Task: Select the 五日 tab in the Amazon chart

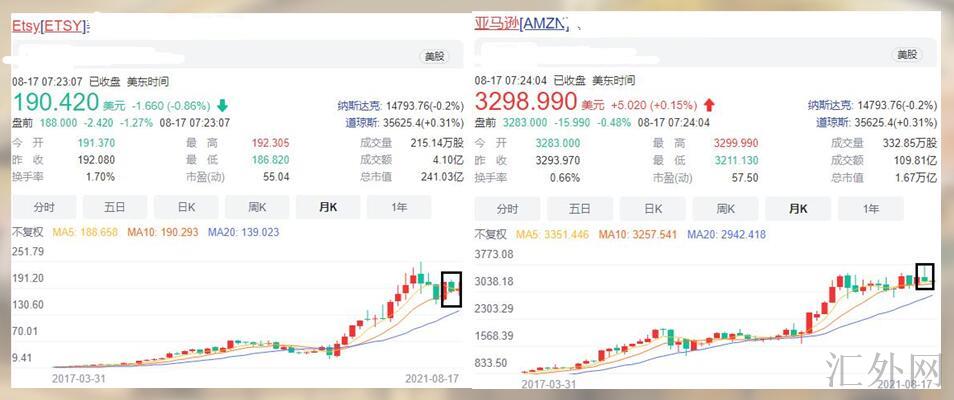Action: (580, 209)
